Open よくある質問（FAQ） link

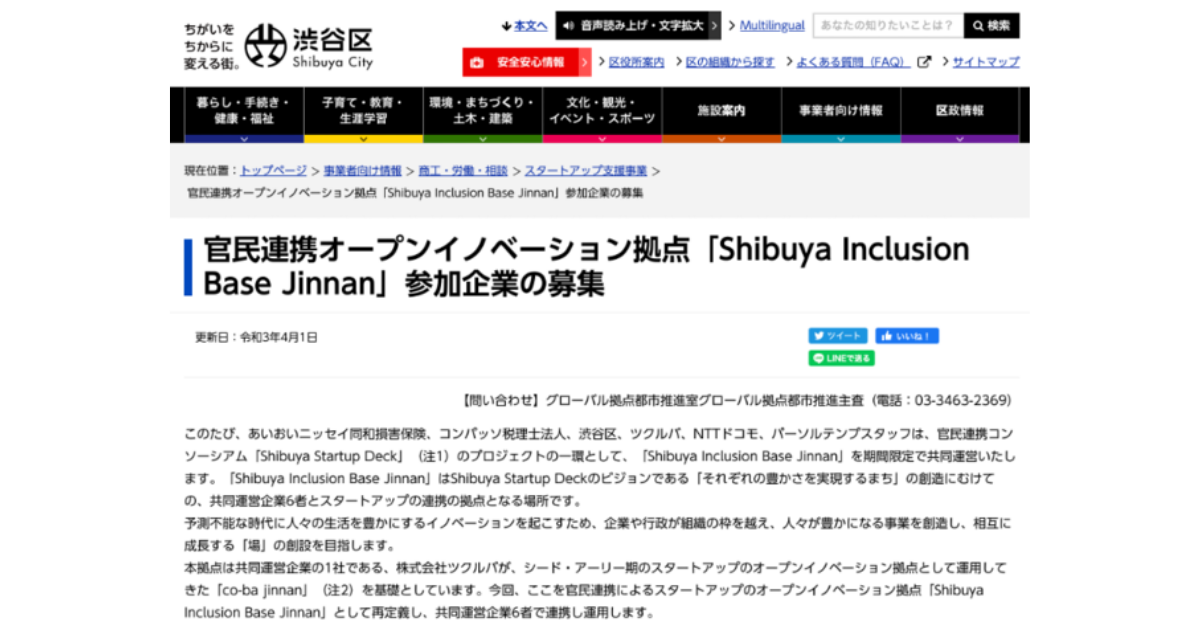pyautogui.click(x=853, y=62)
